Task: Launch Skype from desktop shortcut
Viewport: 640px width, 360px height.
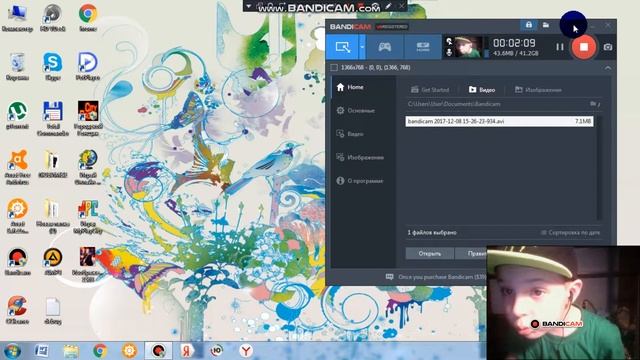Action: point(53,67)
